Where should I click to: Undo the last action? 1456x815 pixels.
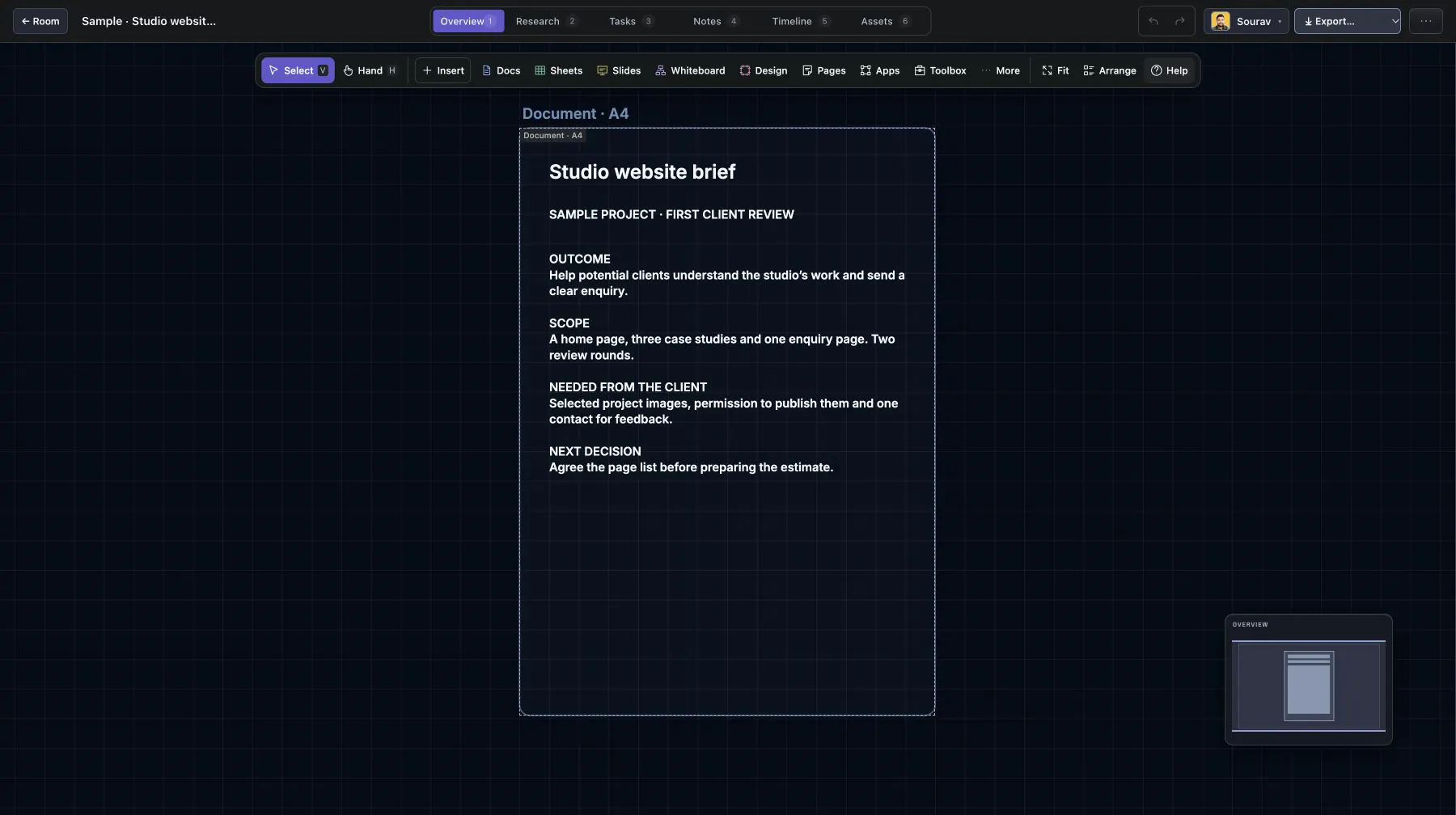coord(1153,21)
